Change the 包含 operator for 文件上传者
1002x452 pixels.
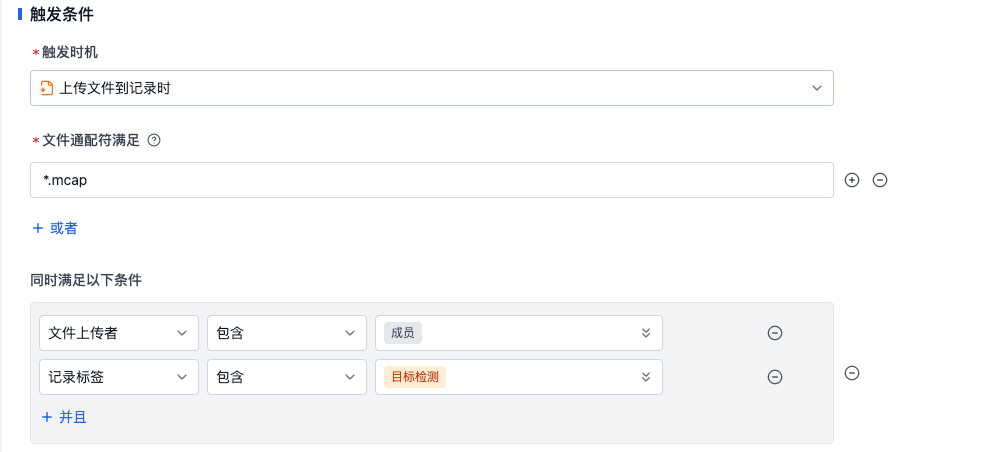(287, 333)
